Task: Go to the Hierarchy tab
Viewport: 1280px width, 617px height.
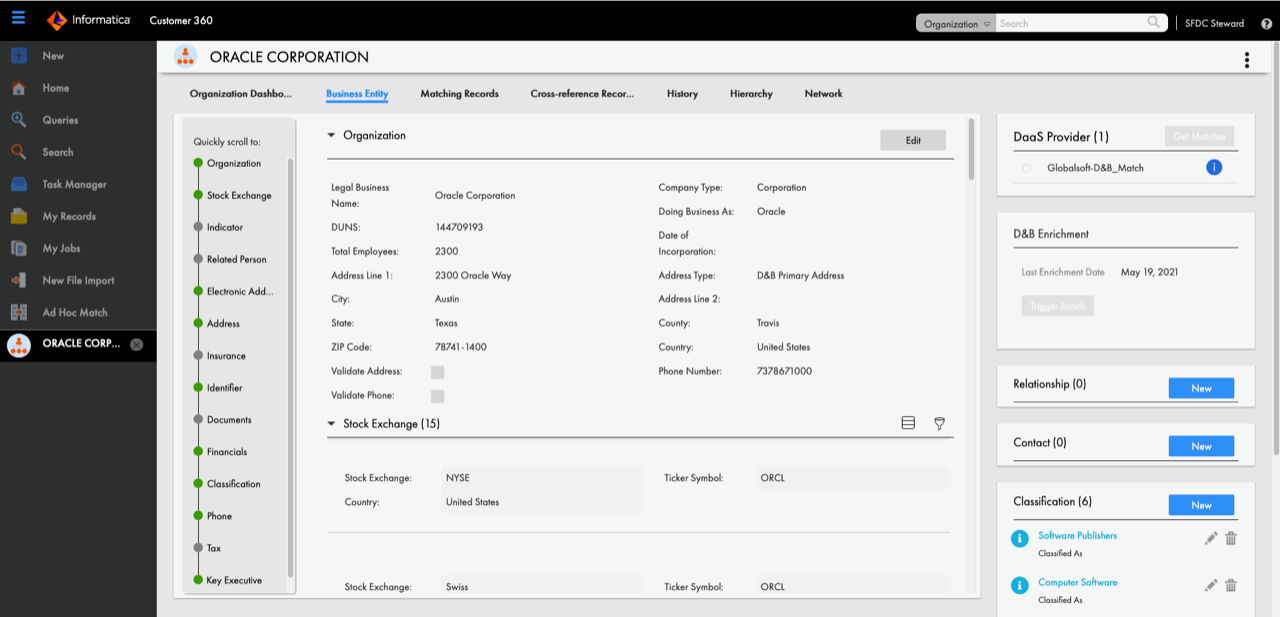Action: [x=751, y=94]
